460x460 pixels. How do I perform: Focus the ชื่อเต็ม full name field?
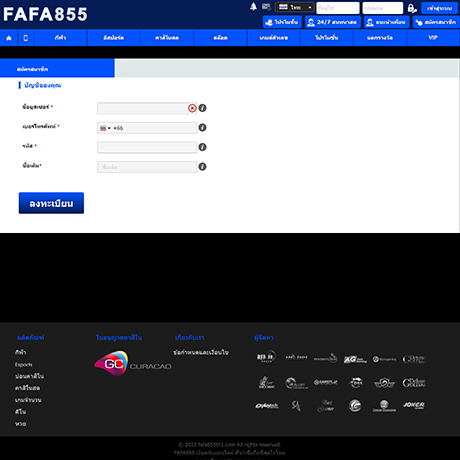point(147,167)
